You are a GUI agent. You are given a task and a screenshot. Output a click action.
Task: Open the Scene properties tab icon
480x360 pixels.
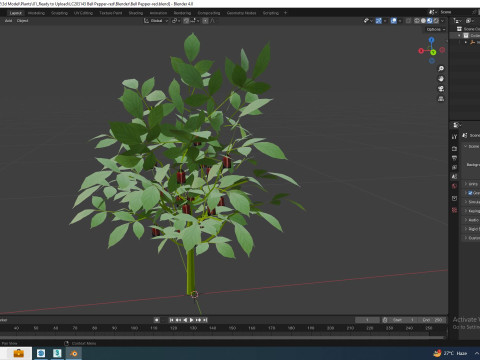[x=454, y=177]
